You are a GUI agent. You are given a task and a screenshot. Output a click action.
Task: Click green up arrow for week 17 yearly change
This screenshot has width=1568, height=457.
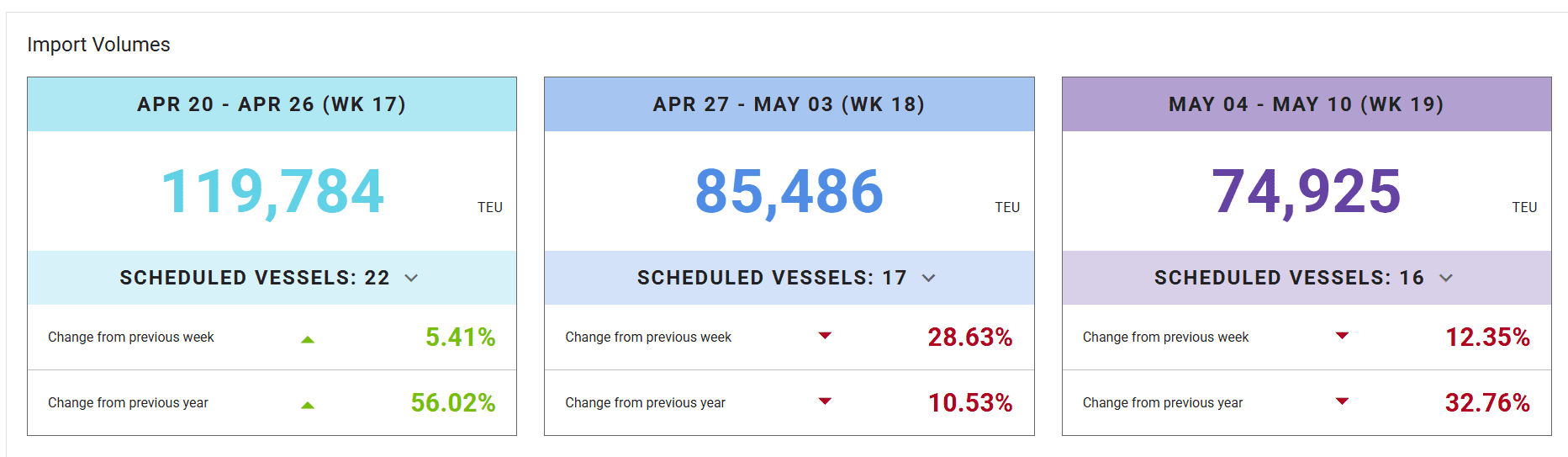pos(308,405)
